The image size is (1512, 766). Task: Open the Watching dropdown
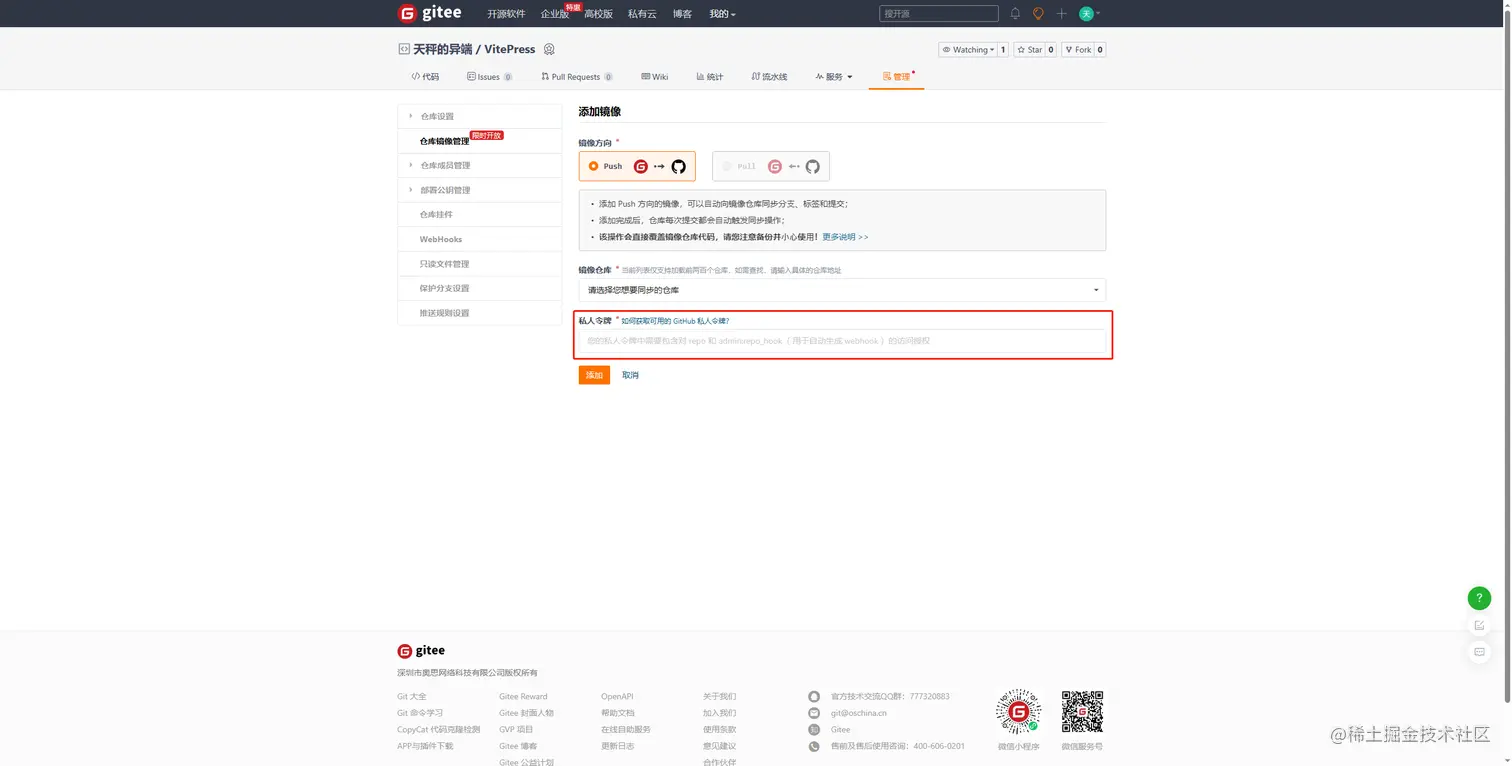click(968, 49)
